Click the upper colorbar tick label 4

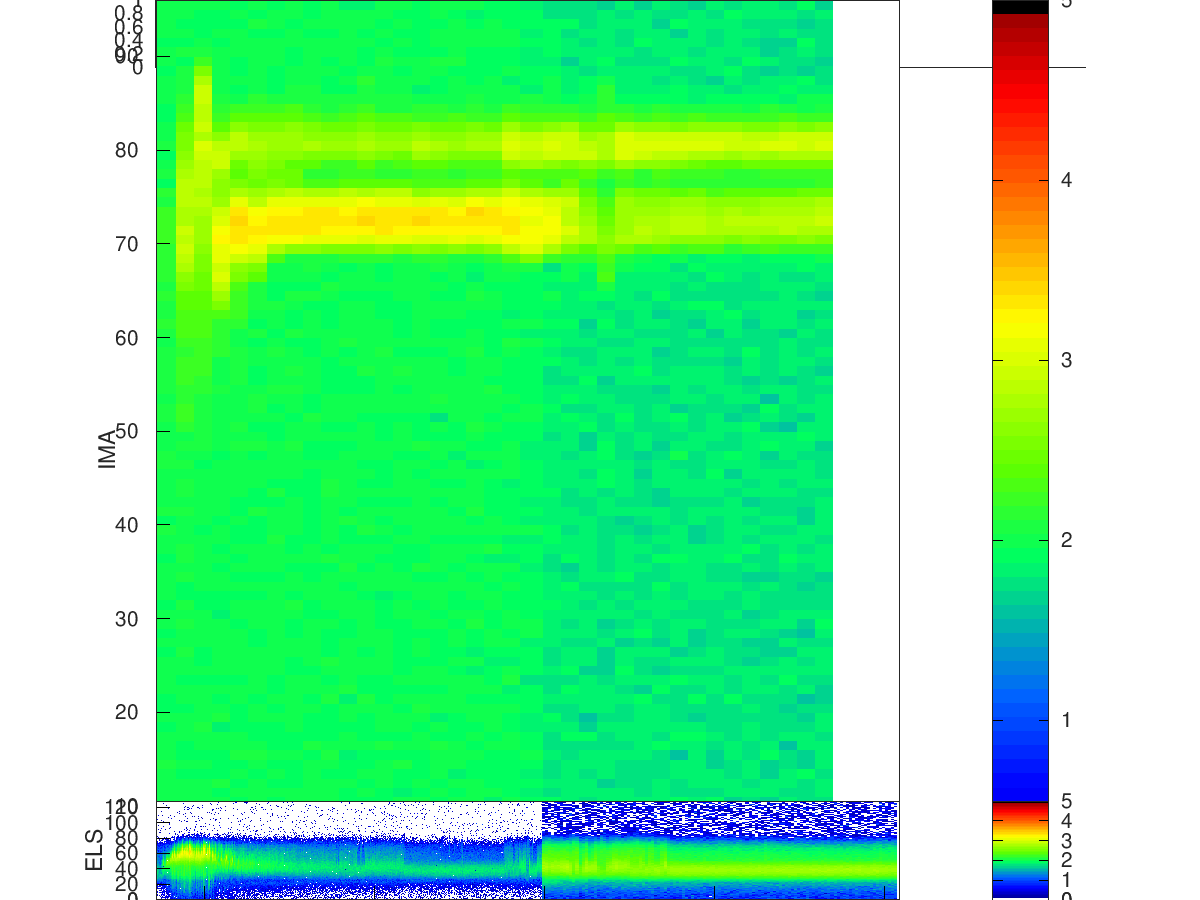1067,180
